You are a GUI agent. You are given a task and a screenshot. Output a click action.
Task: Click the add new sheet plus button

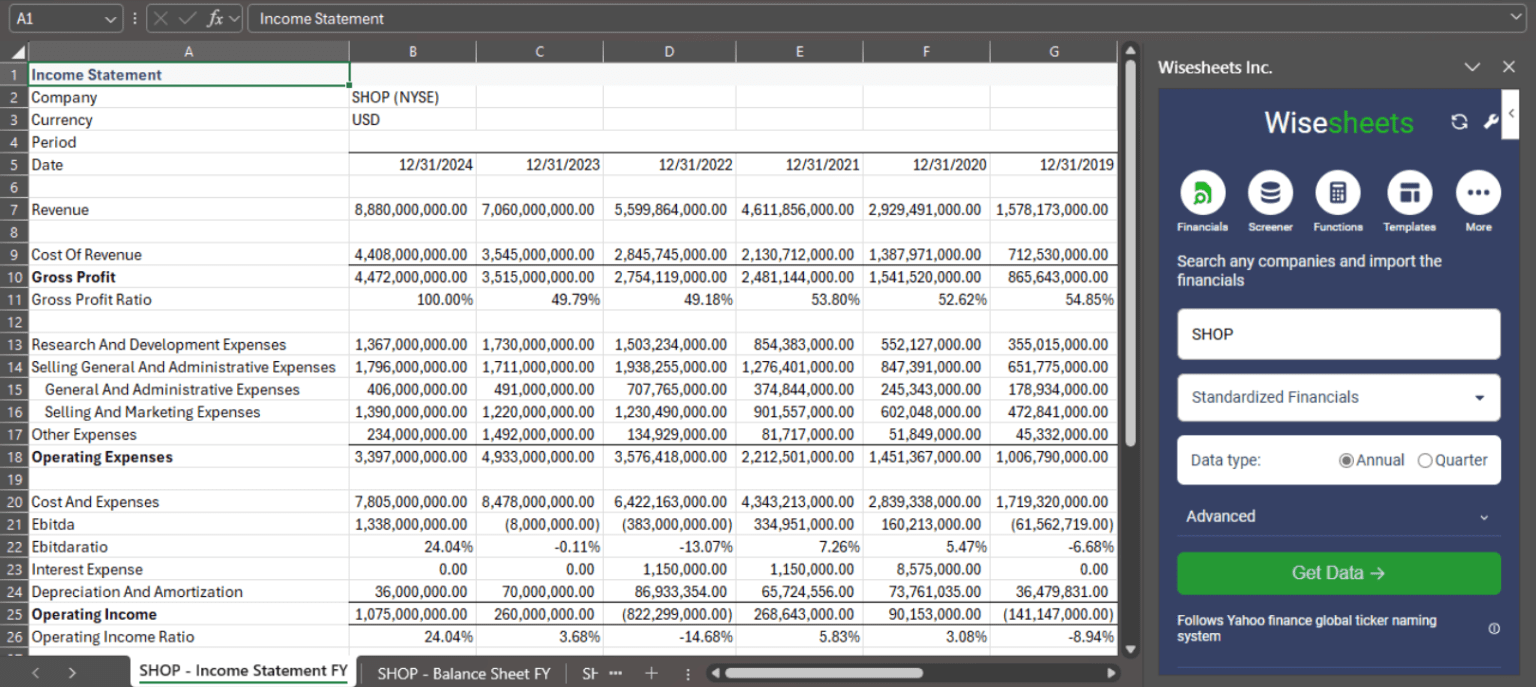tap(651, 673)
